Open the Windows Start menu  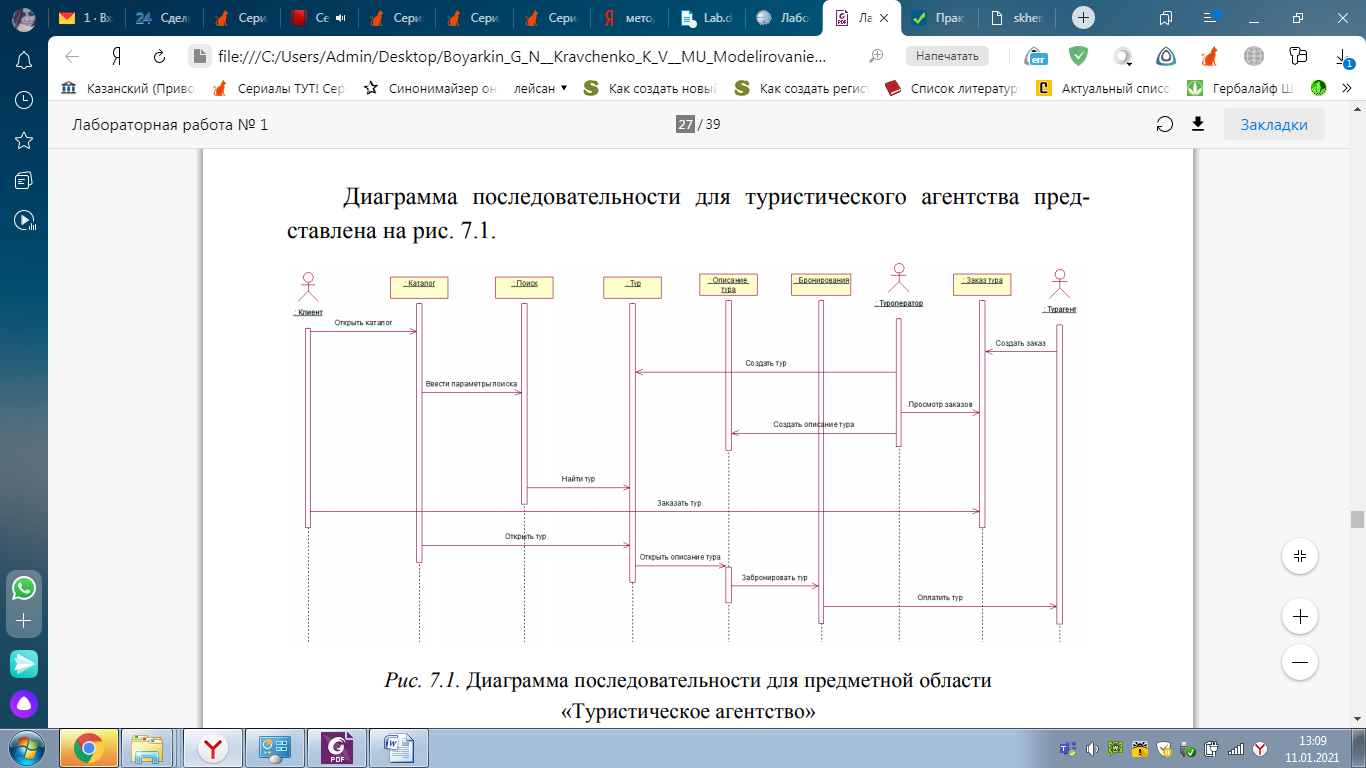pos(24,747)
